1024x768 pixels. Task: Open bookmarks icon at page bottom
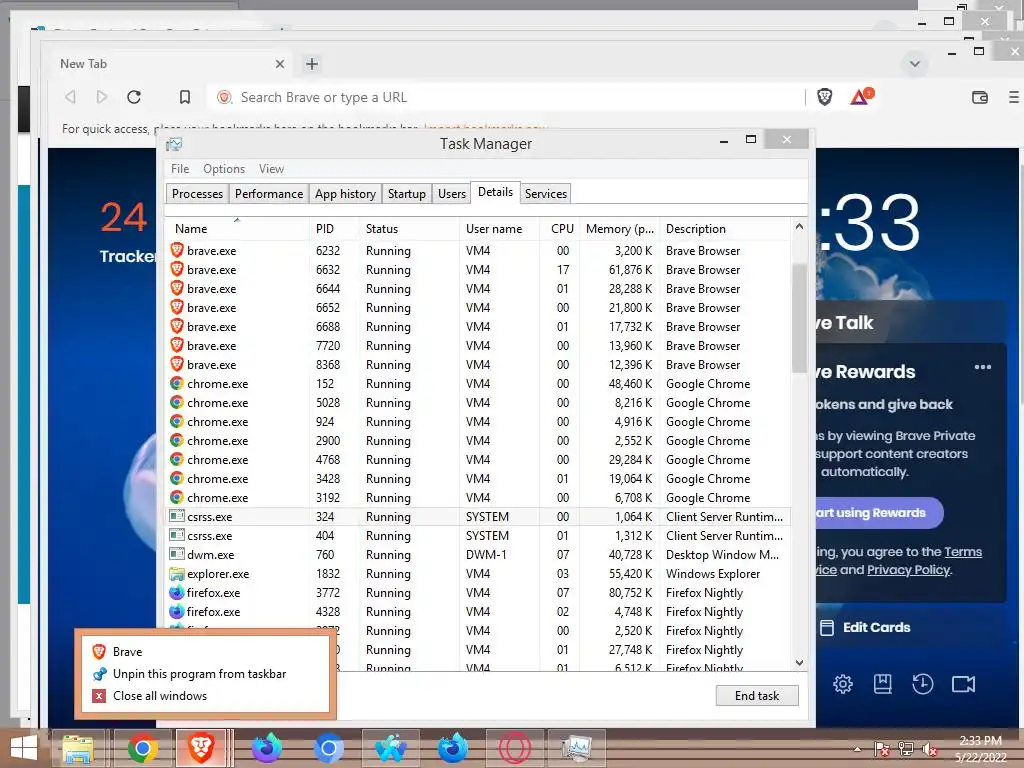[x=882, y=684]
